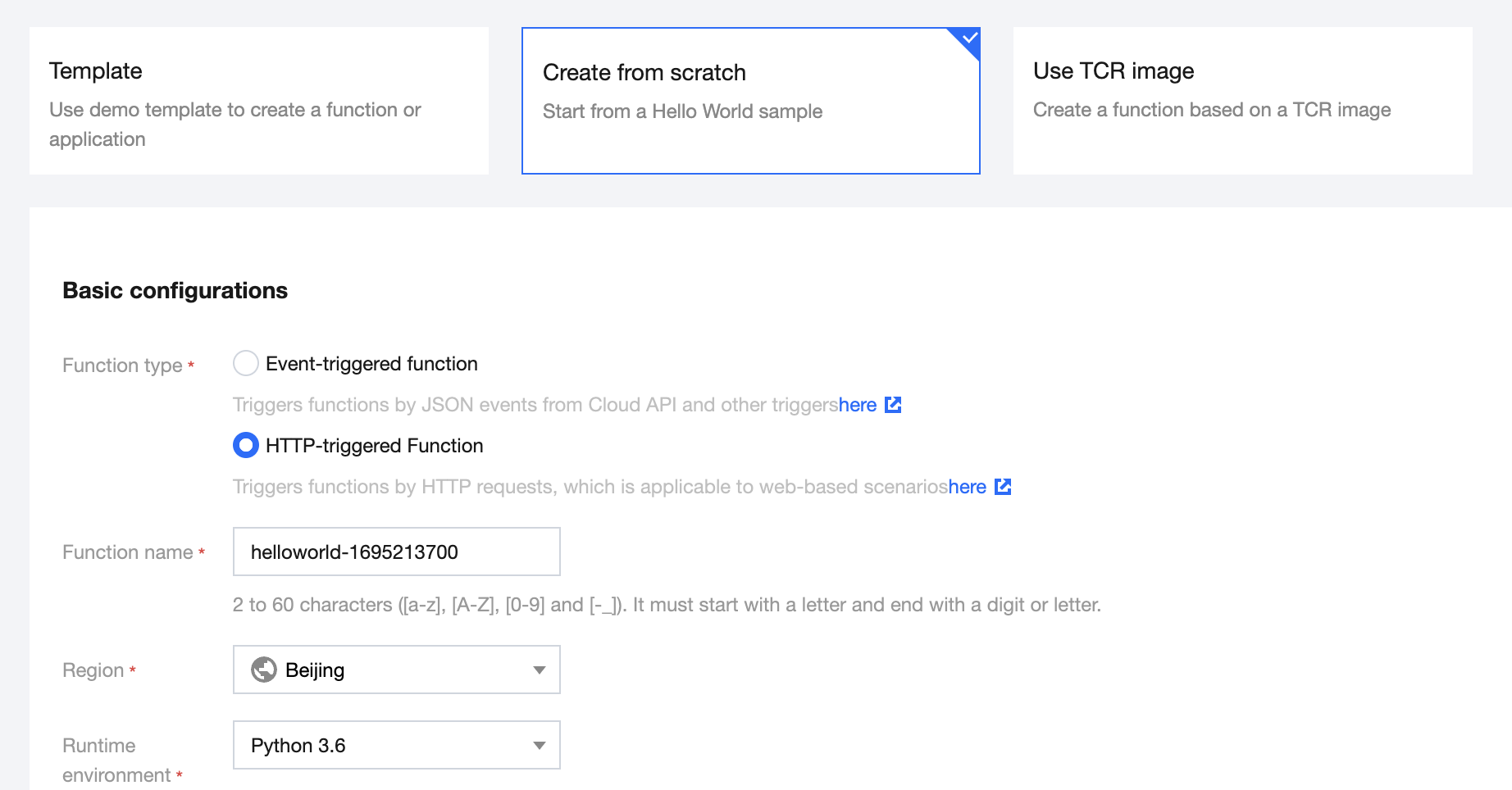The image size is (1512, 790).
Task: Choose the Use TCR image card
Action: point(1243,101)
